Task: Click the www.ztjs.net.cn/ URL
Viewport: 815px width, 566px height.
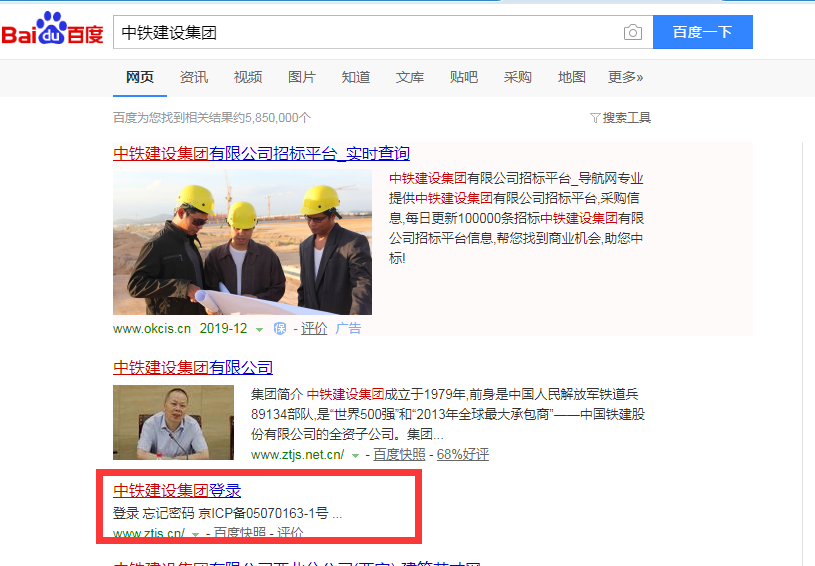Action: tap(297, 455)
